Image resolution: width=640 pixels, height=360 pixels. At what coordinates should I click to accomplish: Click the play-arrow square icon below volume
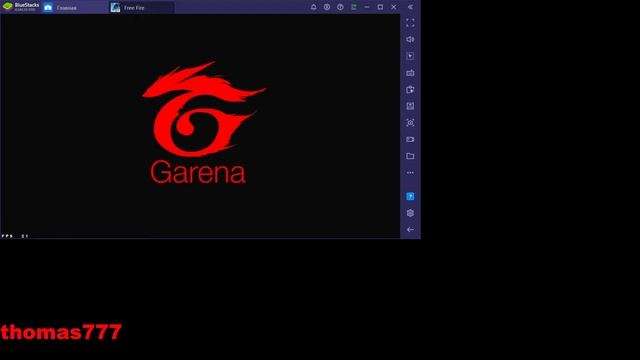(410, 56)
